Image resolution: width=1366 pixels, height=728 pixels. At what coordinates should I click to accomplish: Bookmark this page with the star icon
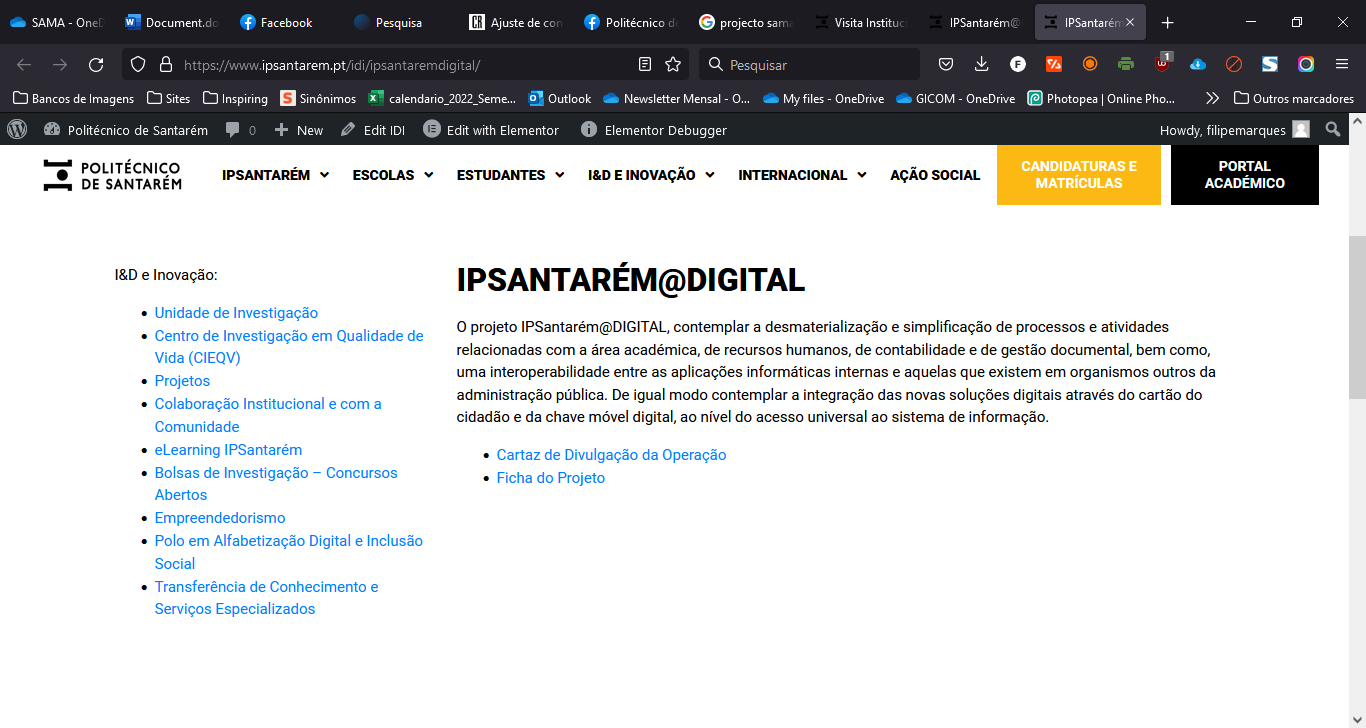(673, 64)
